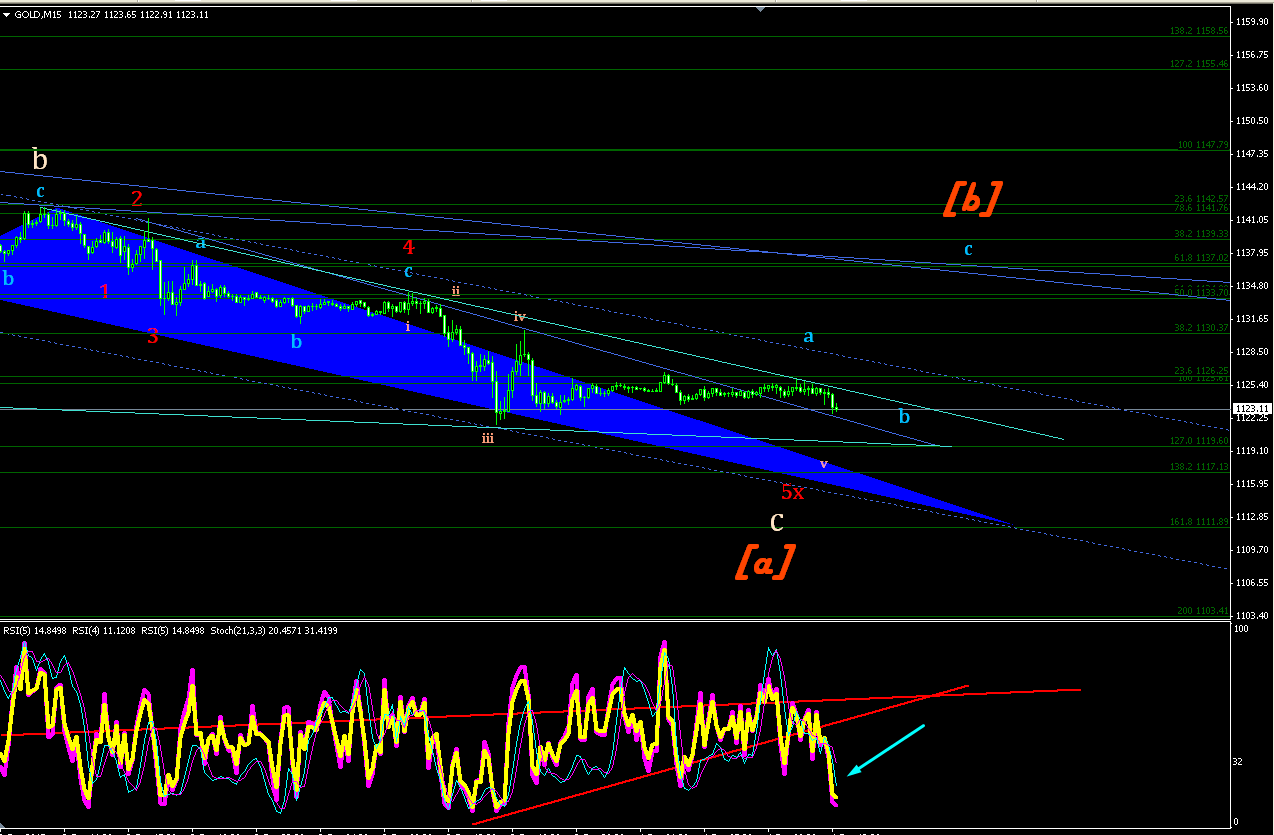Click the 100 level on indicator scale

pos(1242,629)
